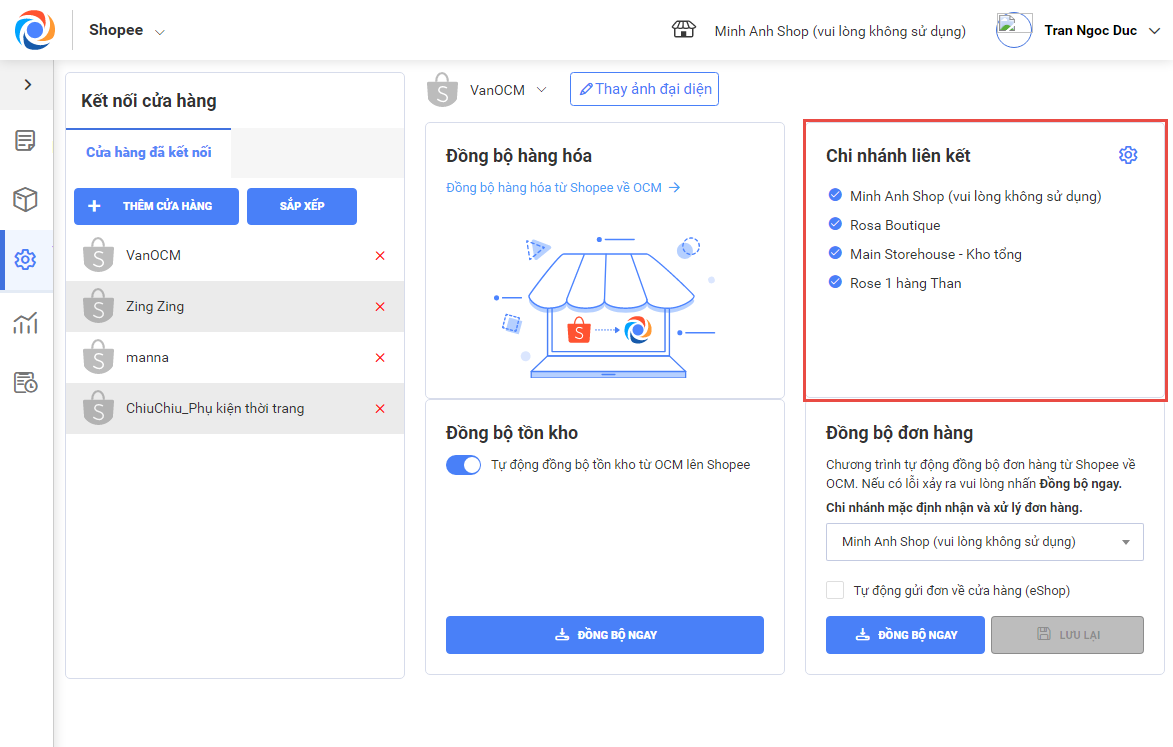Expand the sidebar with the chevron arrow

pos(28,85)
